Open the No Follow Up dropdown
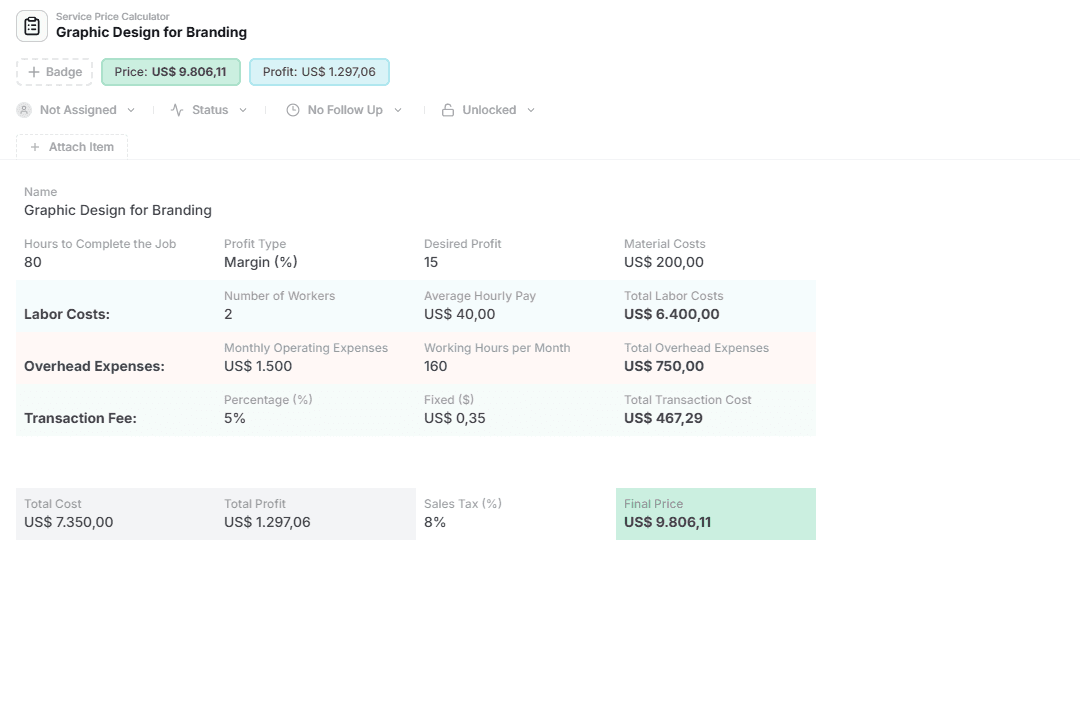 pyautogui.click(x=344, y=110)
